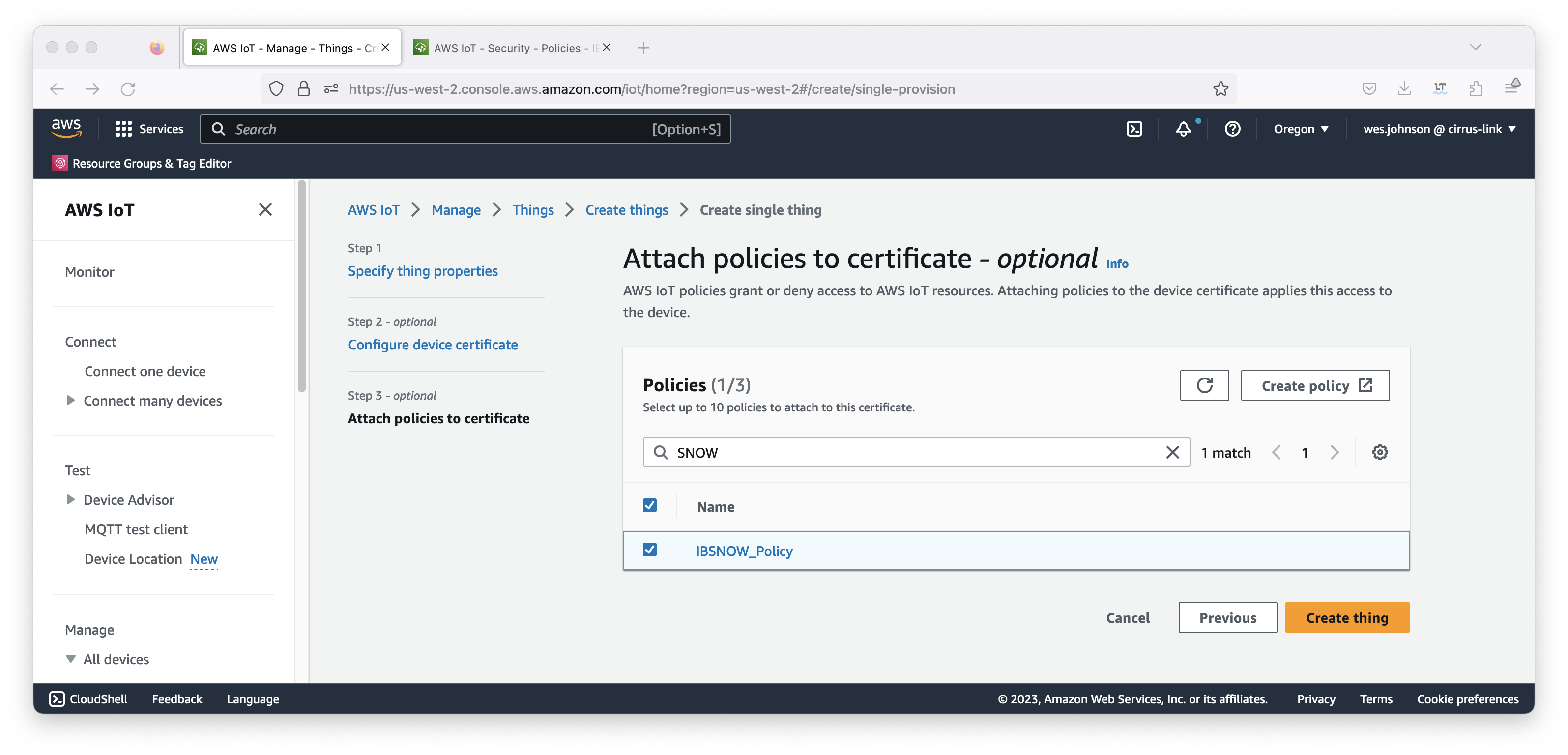Screen dimensions: 1568x755
Task: Open tracking protection shield
Action: tap(276, 89)
